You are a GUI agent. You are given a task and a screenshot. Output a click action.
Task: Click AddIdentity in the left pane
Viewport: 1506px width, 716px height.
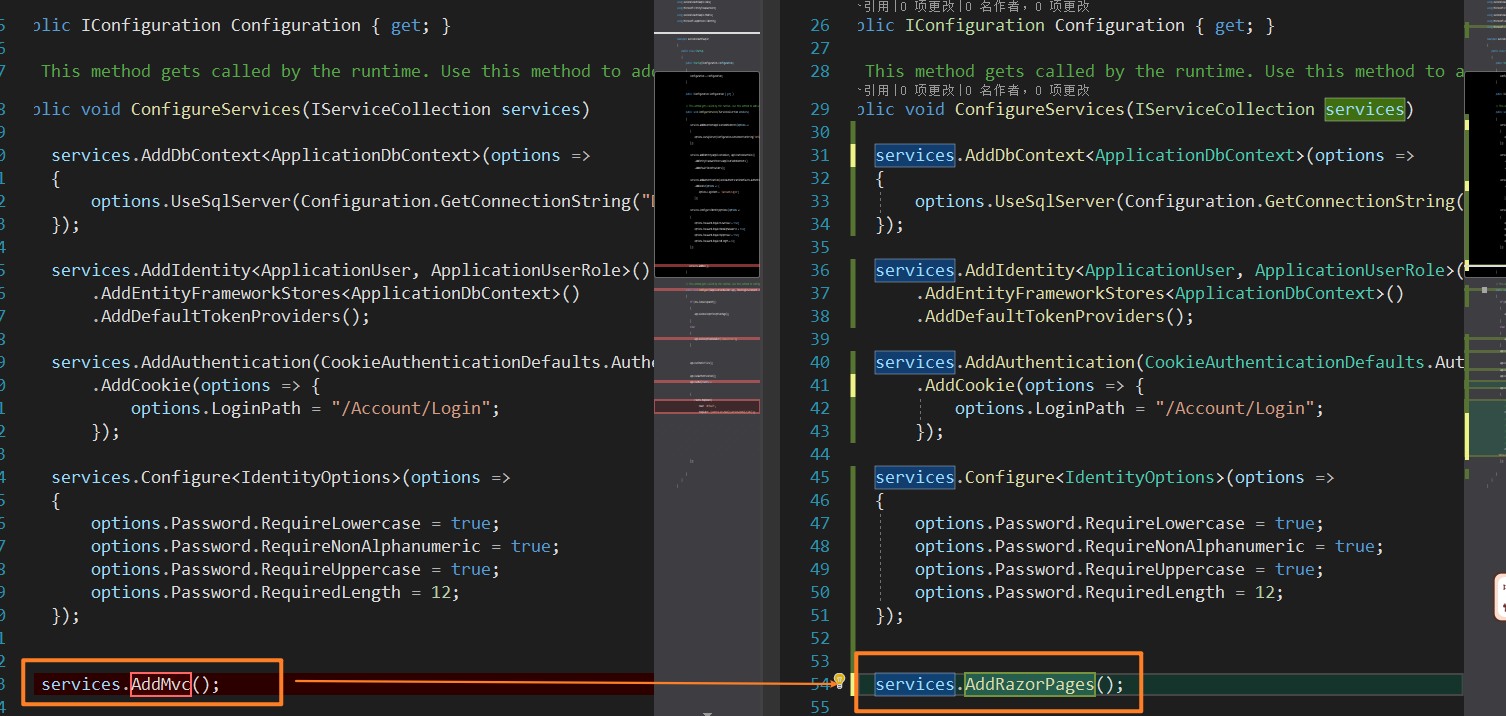[x=196, y=270]
